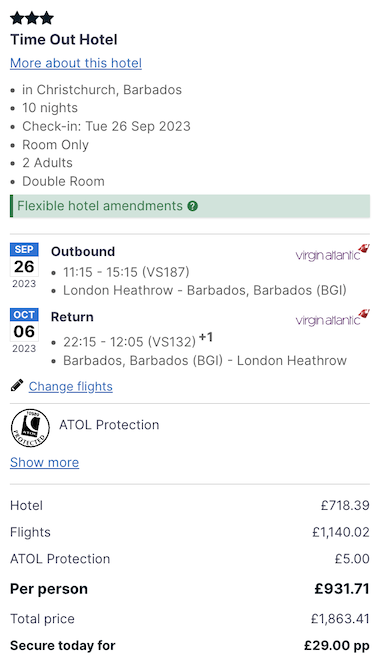Click the ATOL Protected logo

30,428
